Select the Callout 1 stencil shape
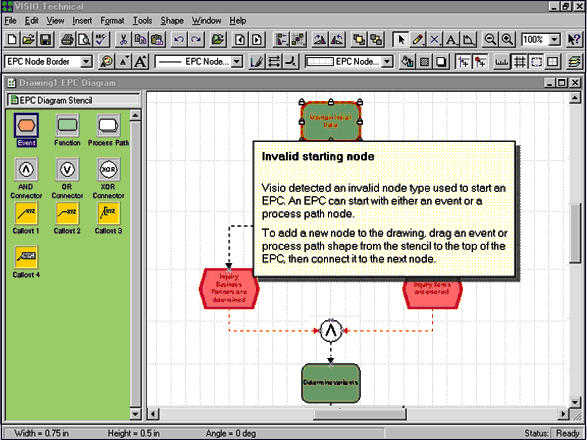The image size is (587, 440). tap(26, 218)
